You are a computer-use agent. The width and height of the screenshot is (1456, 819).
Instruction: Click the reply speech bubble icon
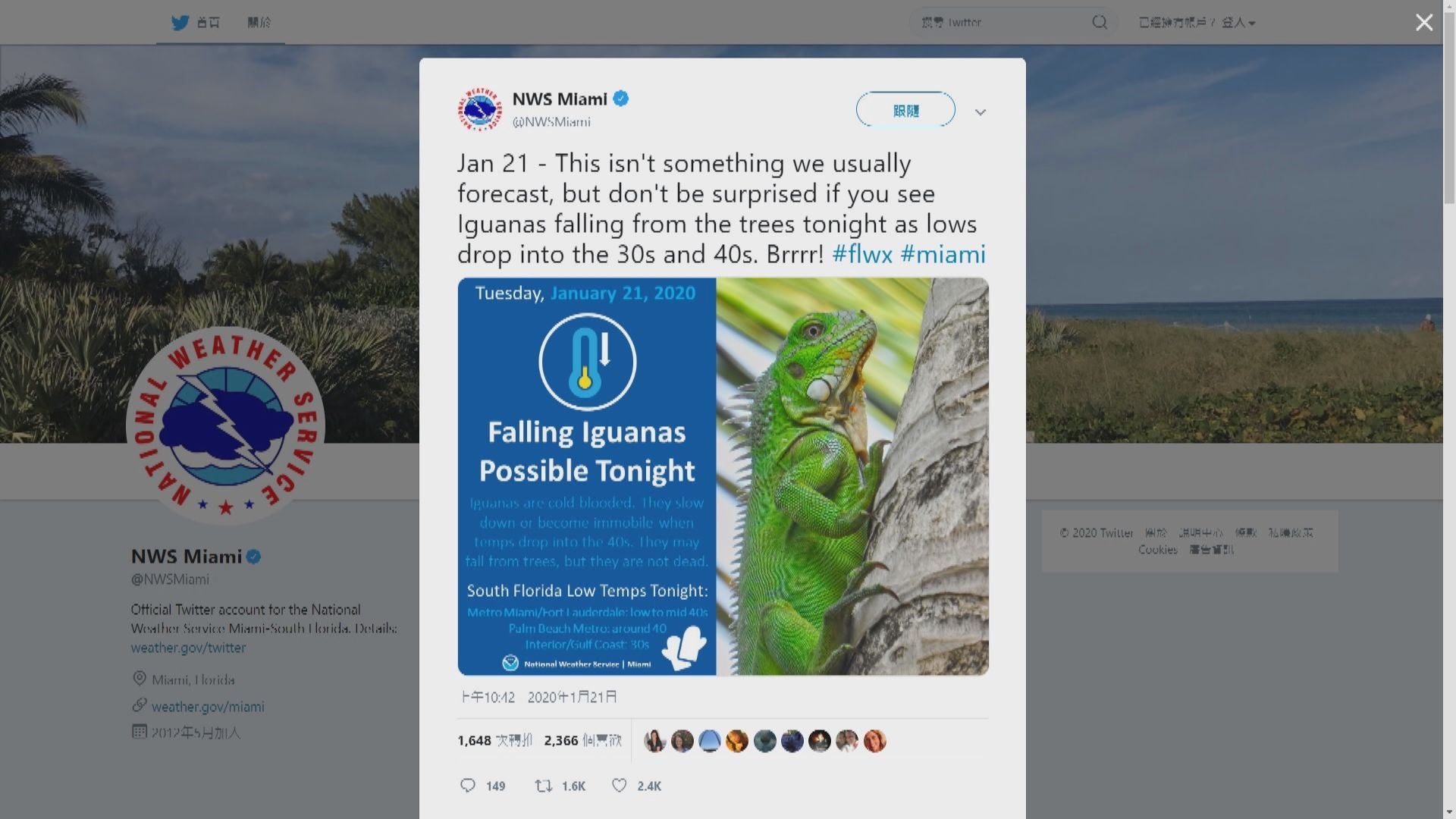[x=468, y=786]
